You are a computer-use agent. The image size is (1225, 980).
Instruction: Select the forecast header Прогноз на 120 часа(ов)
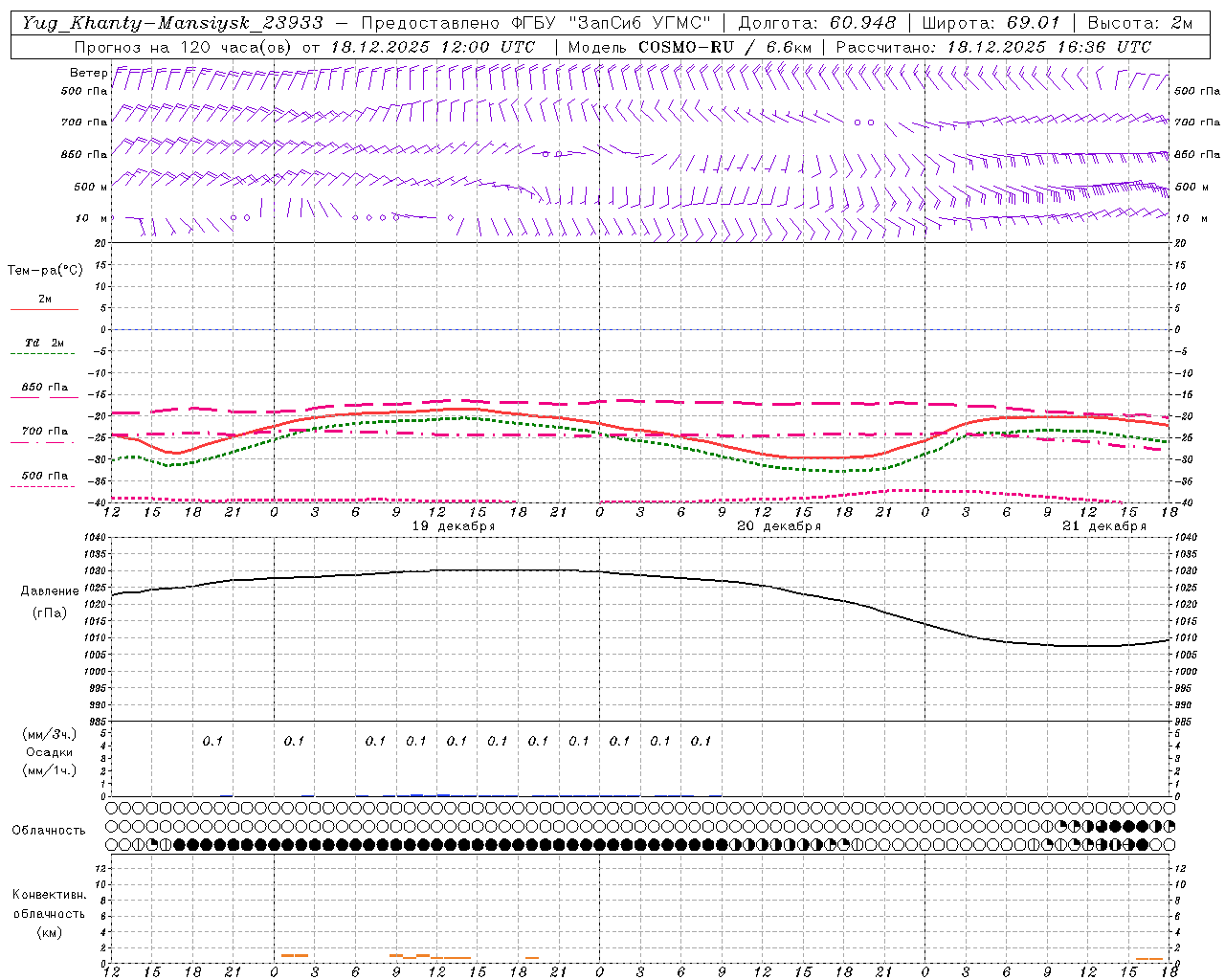point(185,47)
